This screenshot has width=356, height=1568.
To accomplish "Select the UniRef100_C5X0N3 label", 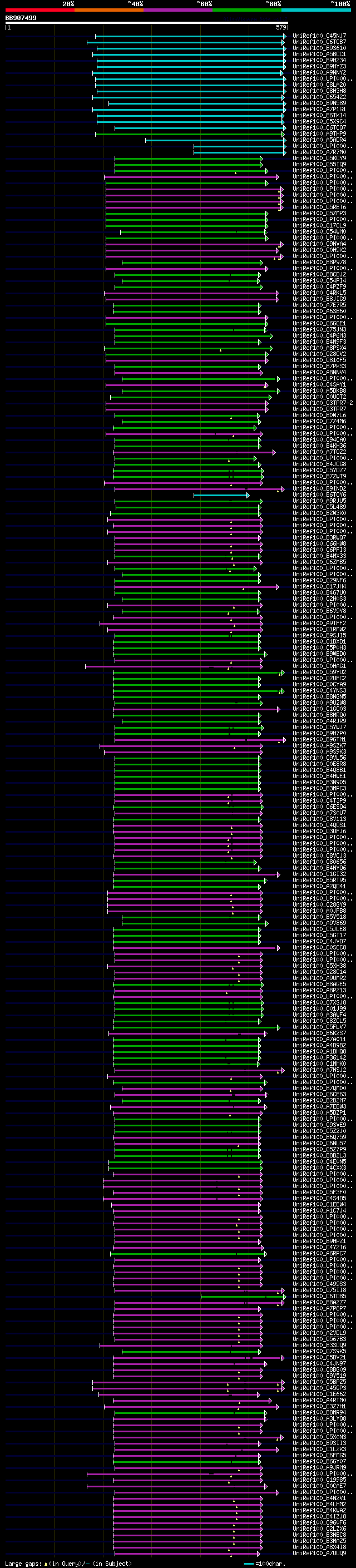I will click(x=319, y=1437).
